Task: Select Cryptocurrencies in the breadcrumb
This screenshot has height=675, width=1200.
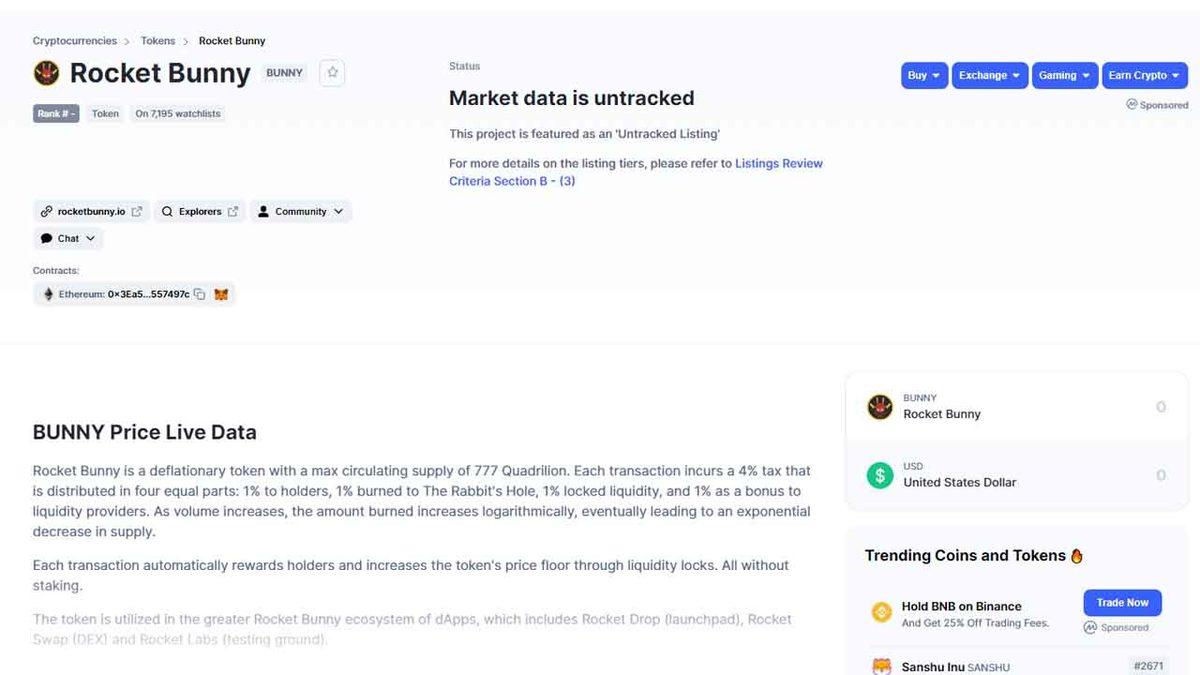Action: [x=74, y=40]
